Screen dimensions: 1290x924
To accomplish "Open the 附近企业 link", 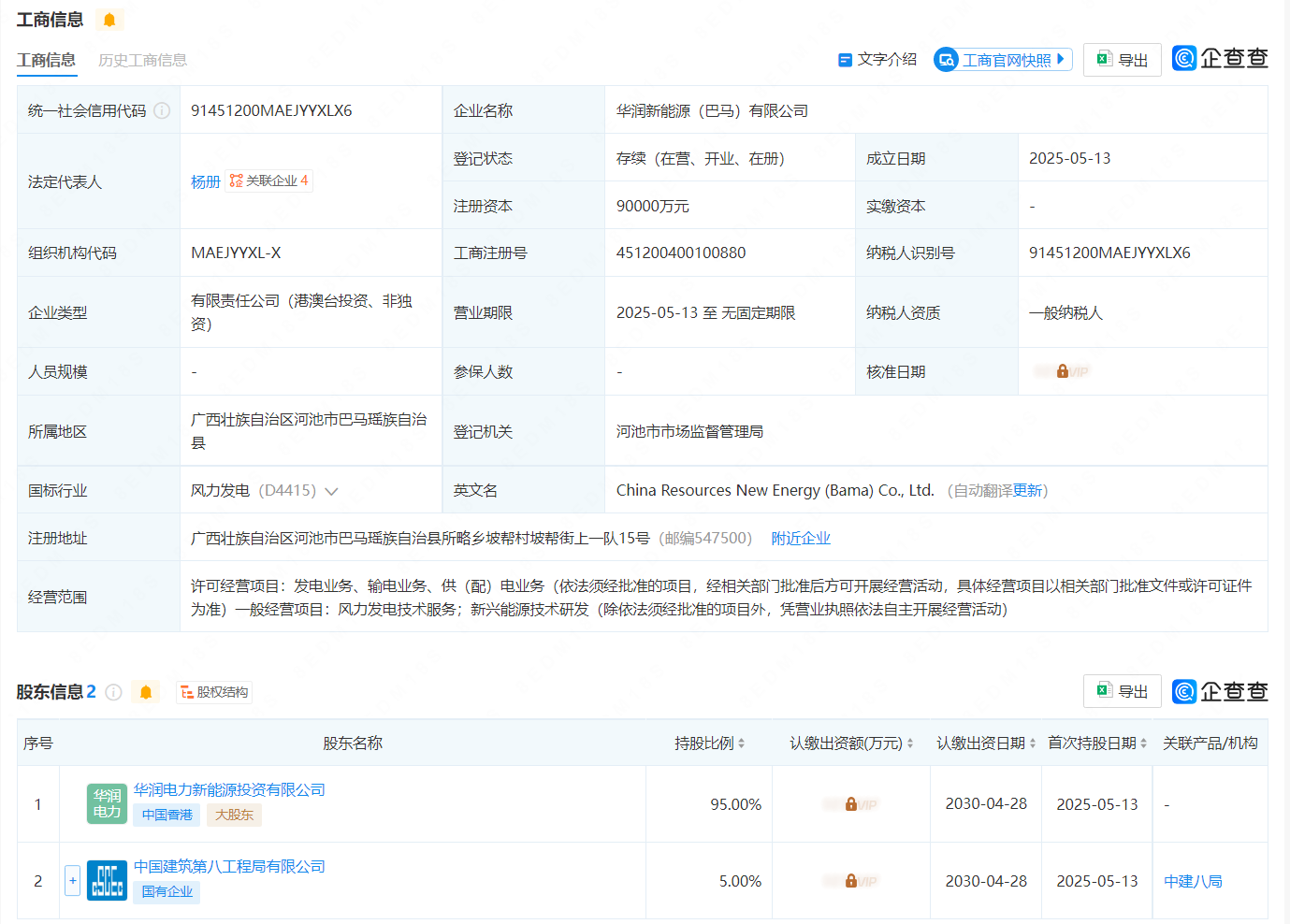I will [x=800, y=538].
